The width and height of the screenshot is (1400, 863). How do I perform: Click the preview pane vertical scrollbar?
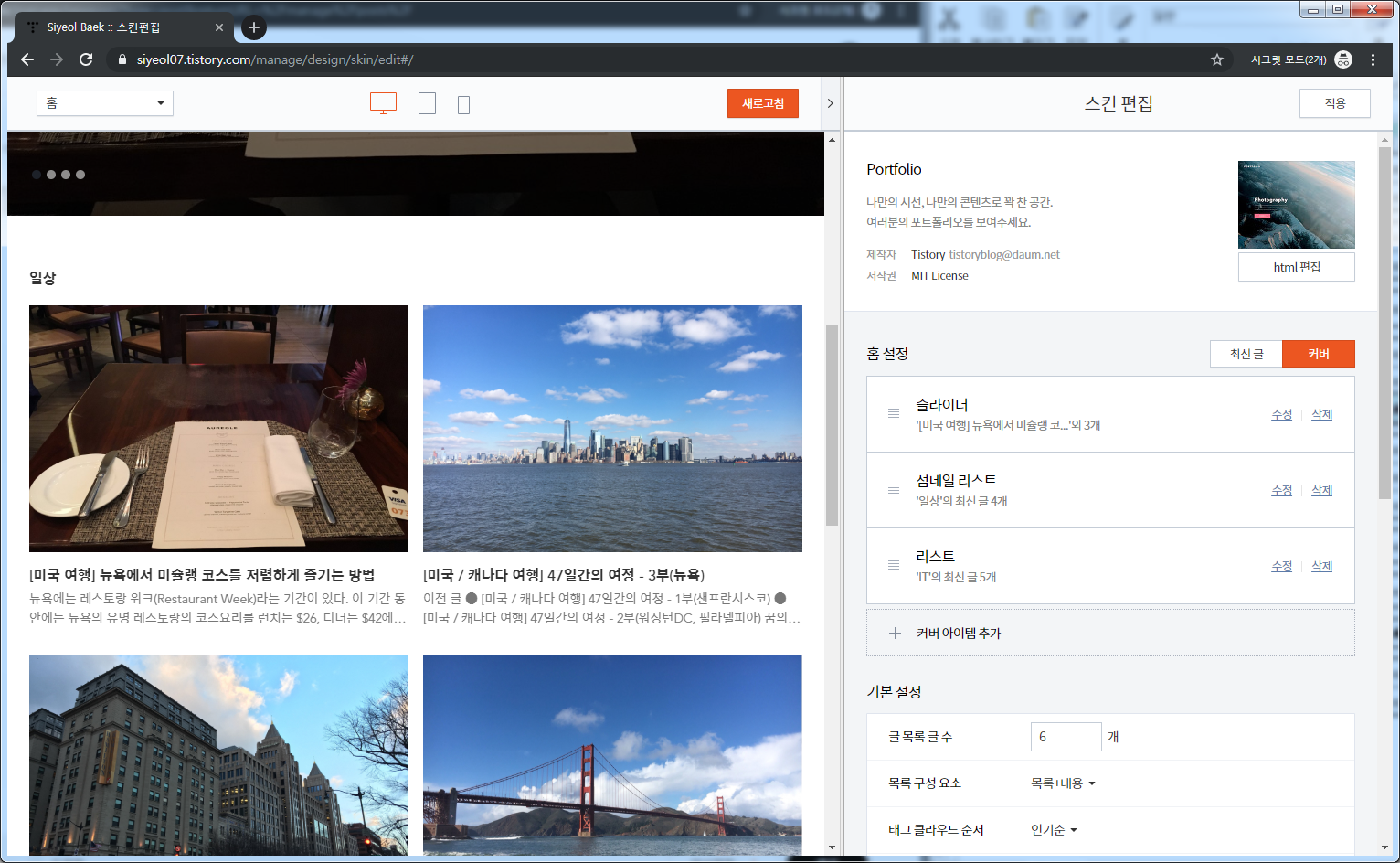pyautogui.click(x=832, y=425)
